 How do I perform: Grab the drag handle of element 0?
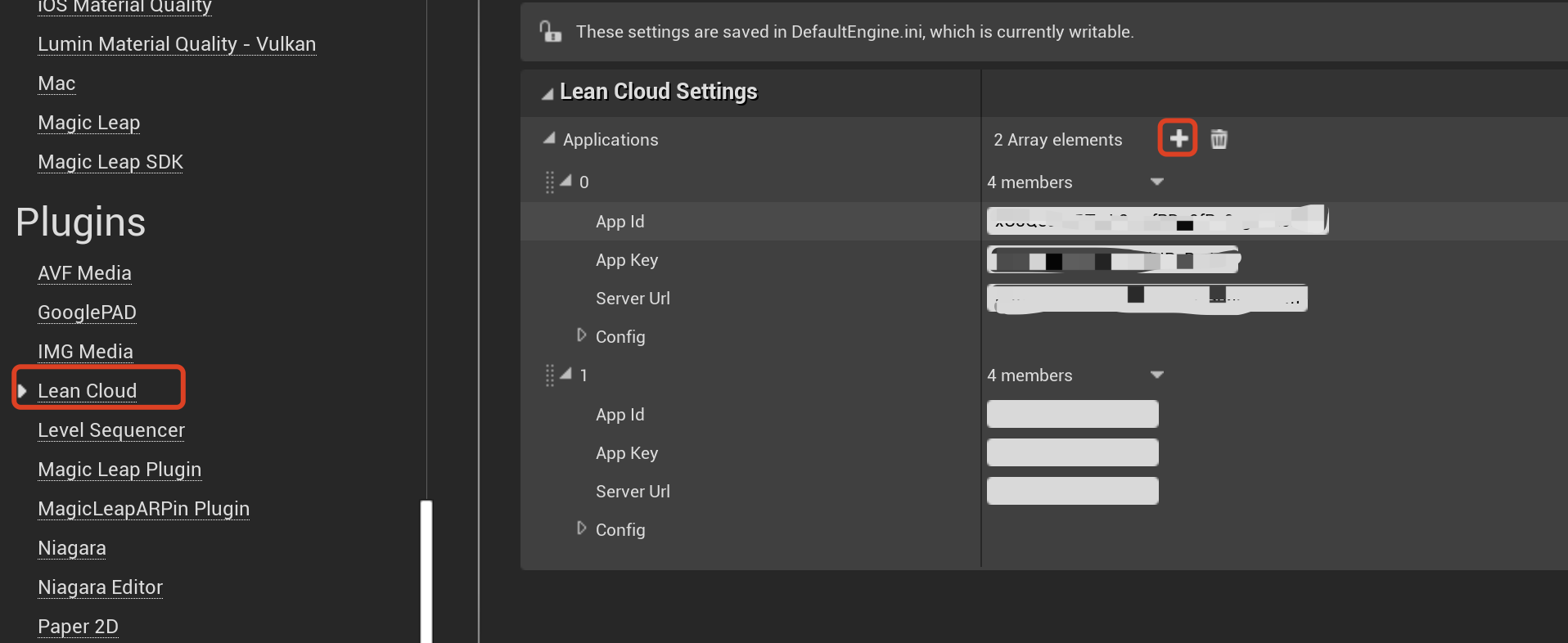tap(550, 182)
